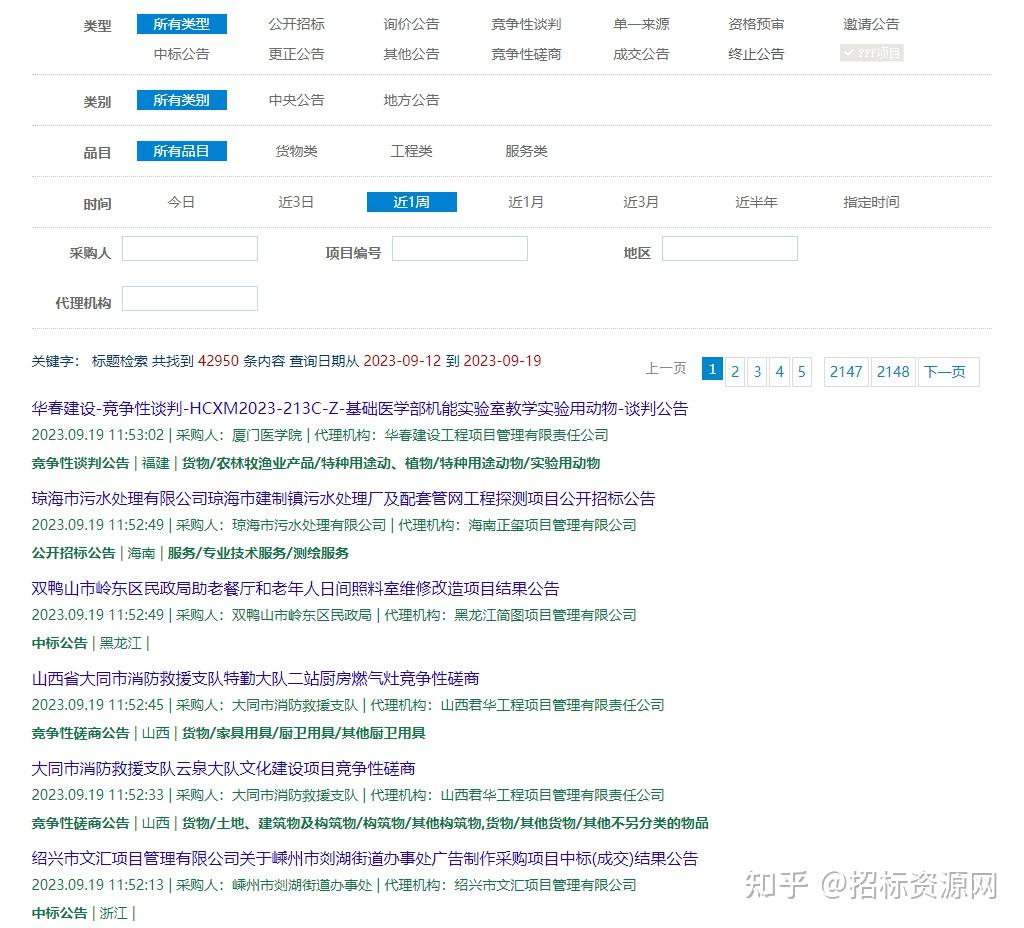Image resolution: width=1024 pixels, height=928 pixels.
Task: Click the 项目编号 input field
Action: (460, 248)
